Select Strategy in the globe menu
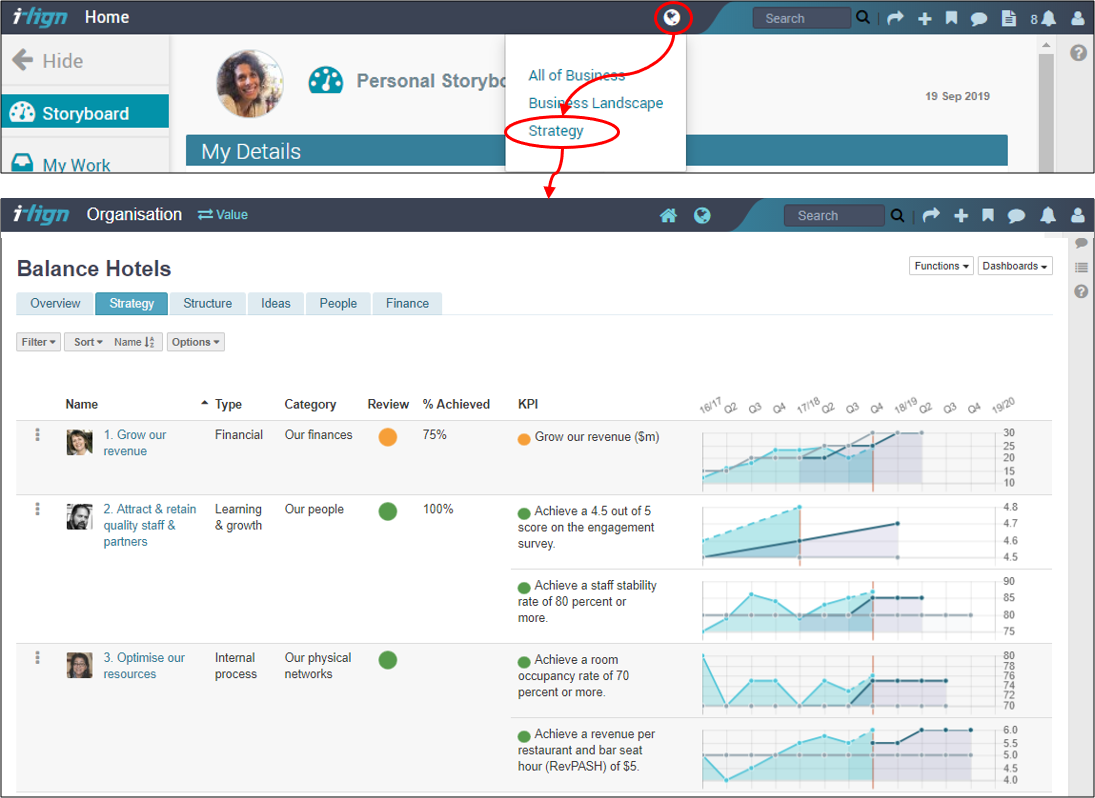Viewport: 1095px width, 798px height. [x=556, y=131]
